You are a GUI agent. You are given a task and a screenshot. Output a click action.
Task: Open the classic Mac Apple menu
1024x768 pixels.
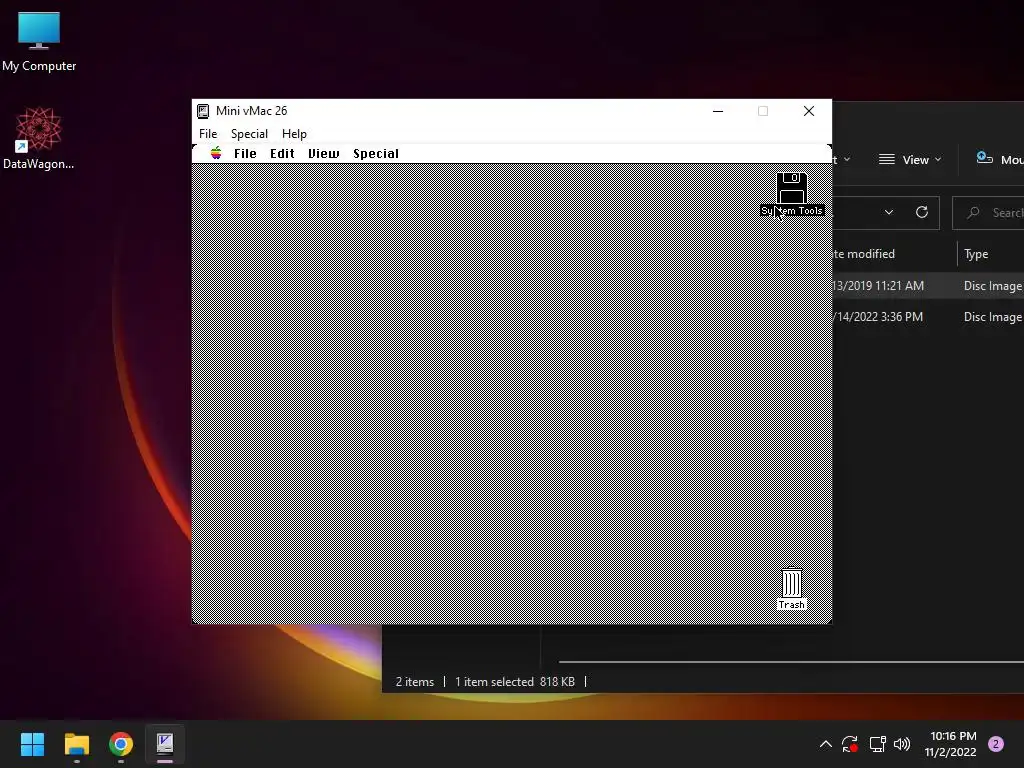[216, 153]
